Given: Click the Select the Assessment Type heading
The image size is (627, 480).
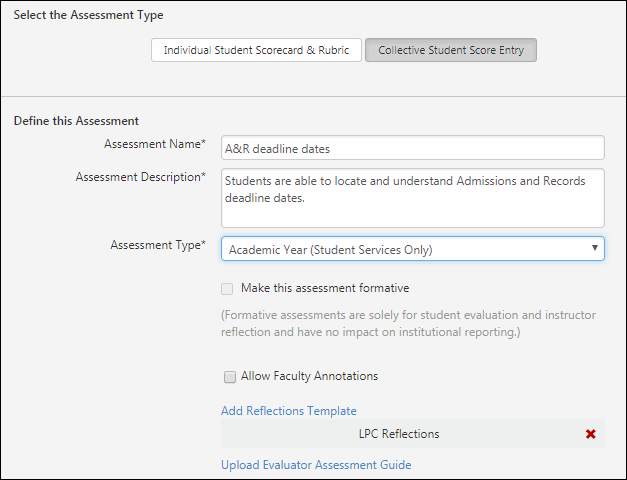Looking at the screenshot, I should coord(88,15).
